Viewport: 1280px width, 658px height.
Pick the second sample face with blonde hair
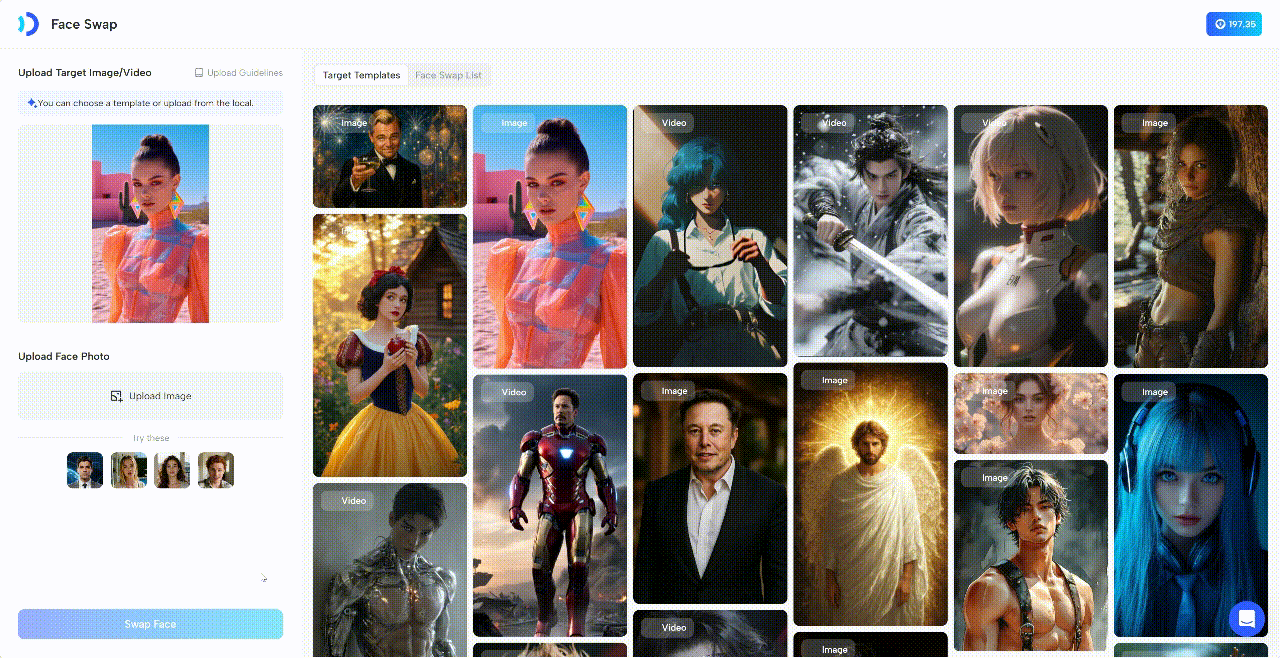(x=129, y=470)
